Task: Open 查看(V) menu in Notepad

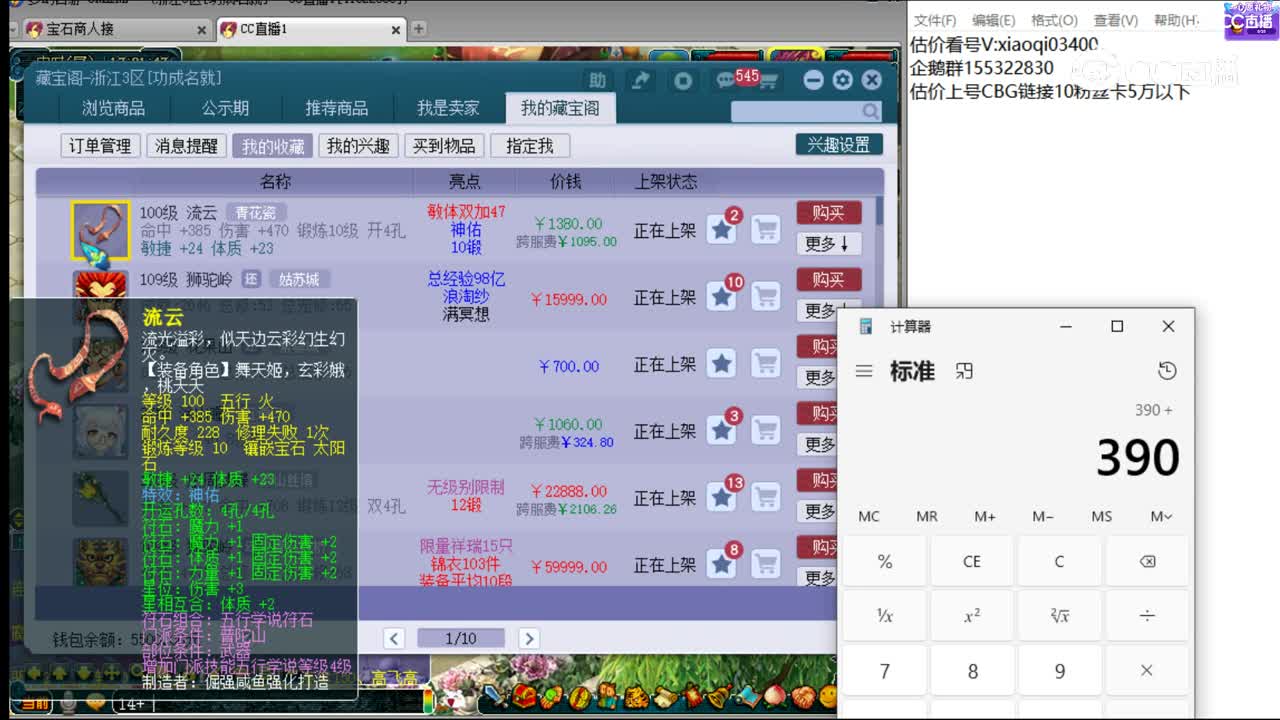Action: (x=1115, y=20)
